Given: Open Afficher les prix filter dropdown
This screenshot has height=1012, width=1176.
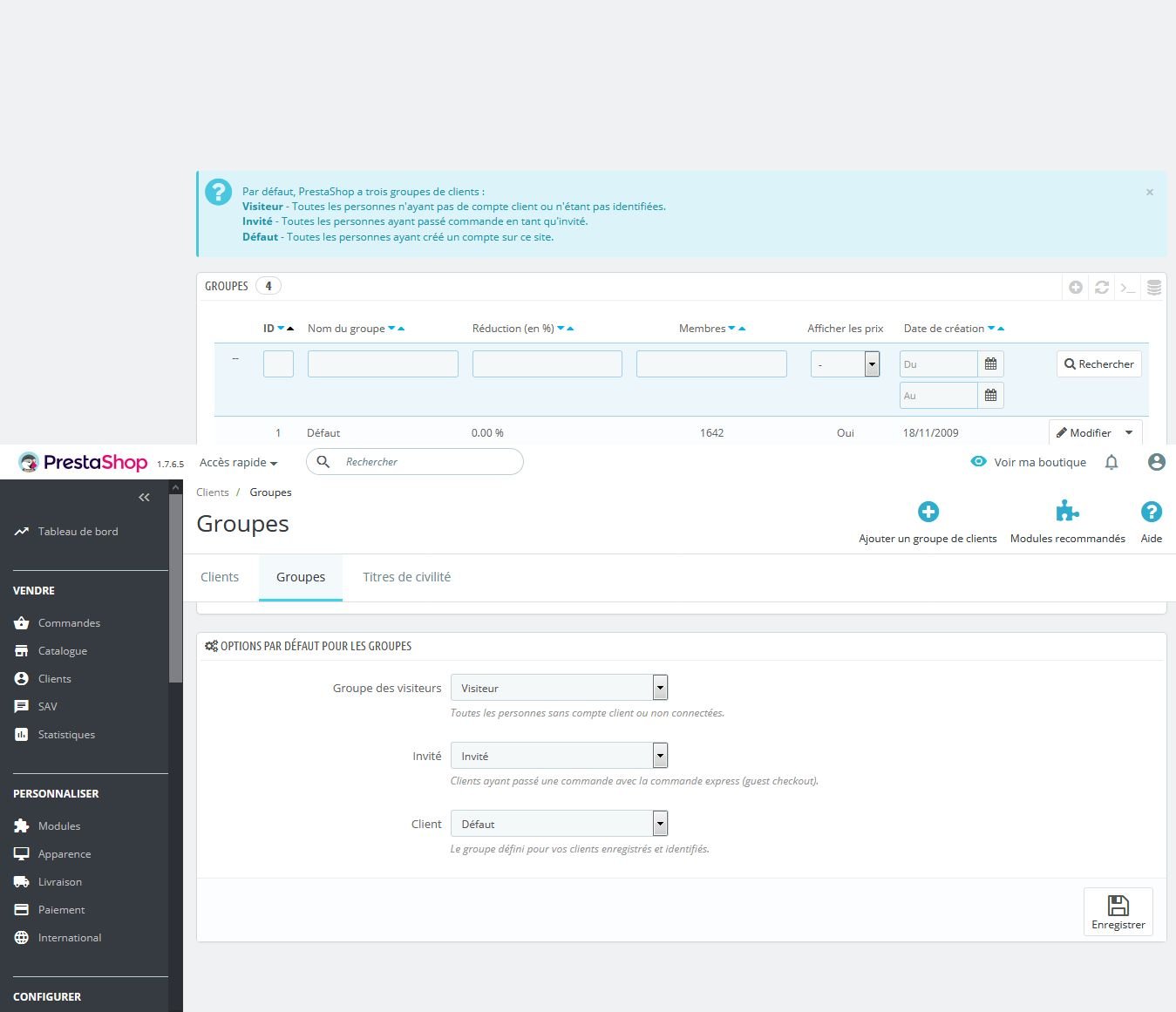Looking at the screenshot, I should click(845, 364).
